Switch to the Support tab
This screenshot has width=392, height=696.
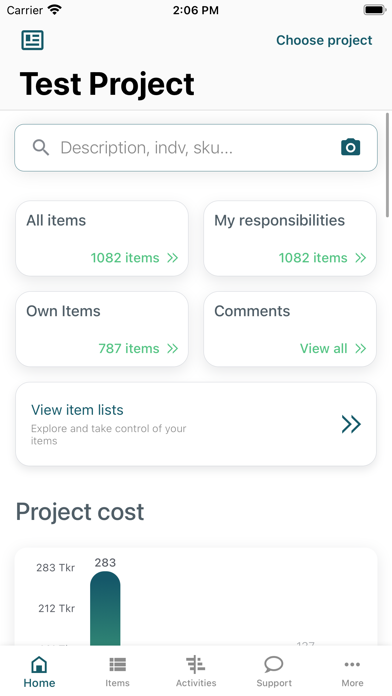274,672
